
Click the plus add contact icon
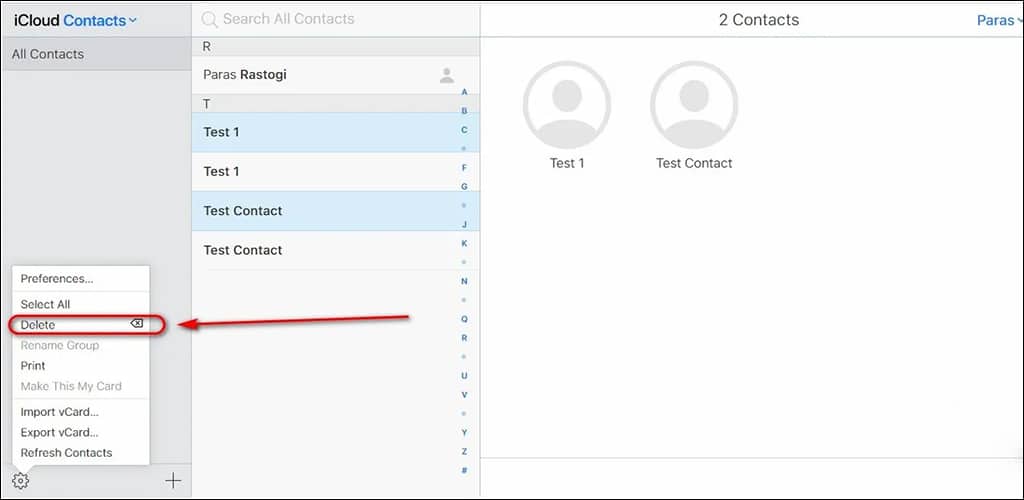click(x=173, y=481)
